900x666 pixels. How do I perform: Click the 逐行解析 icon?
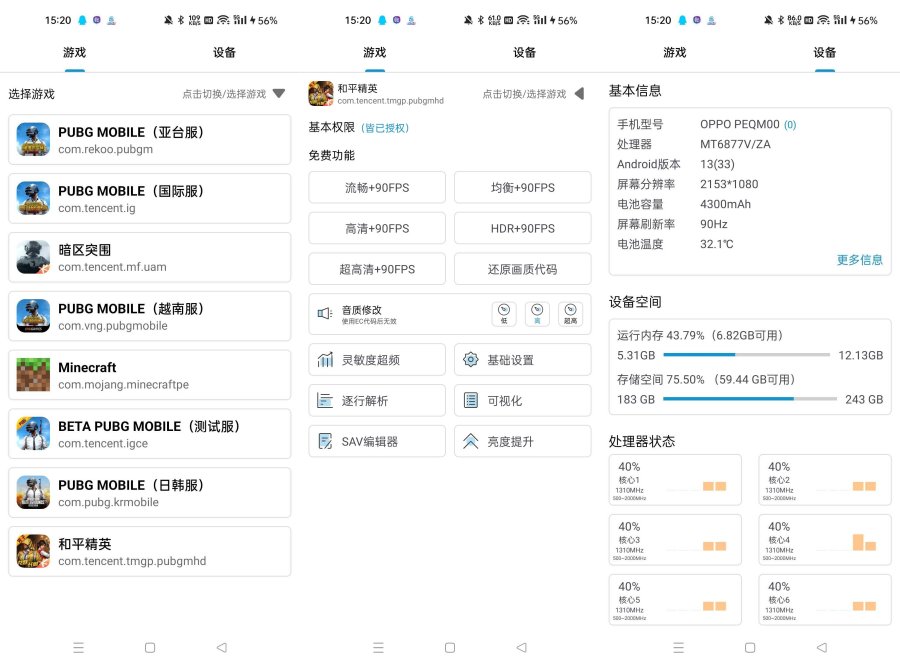point(325,401)
